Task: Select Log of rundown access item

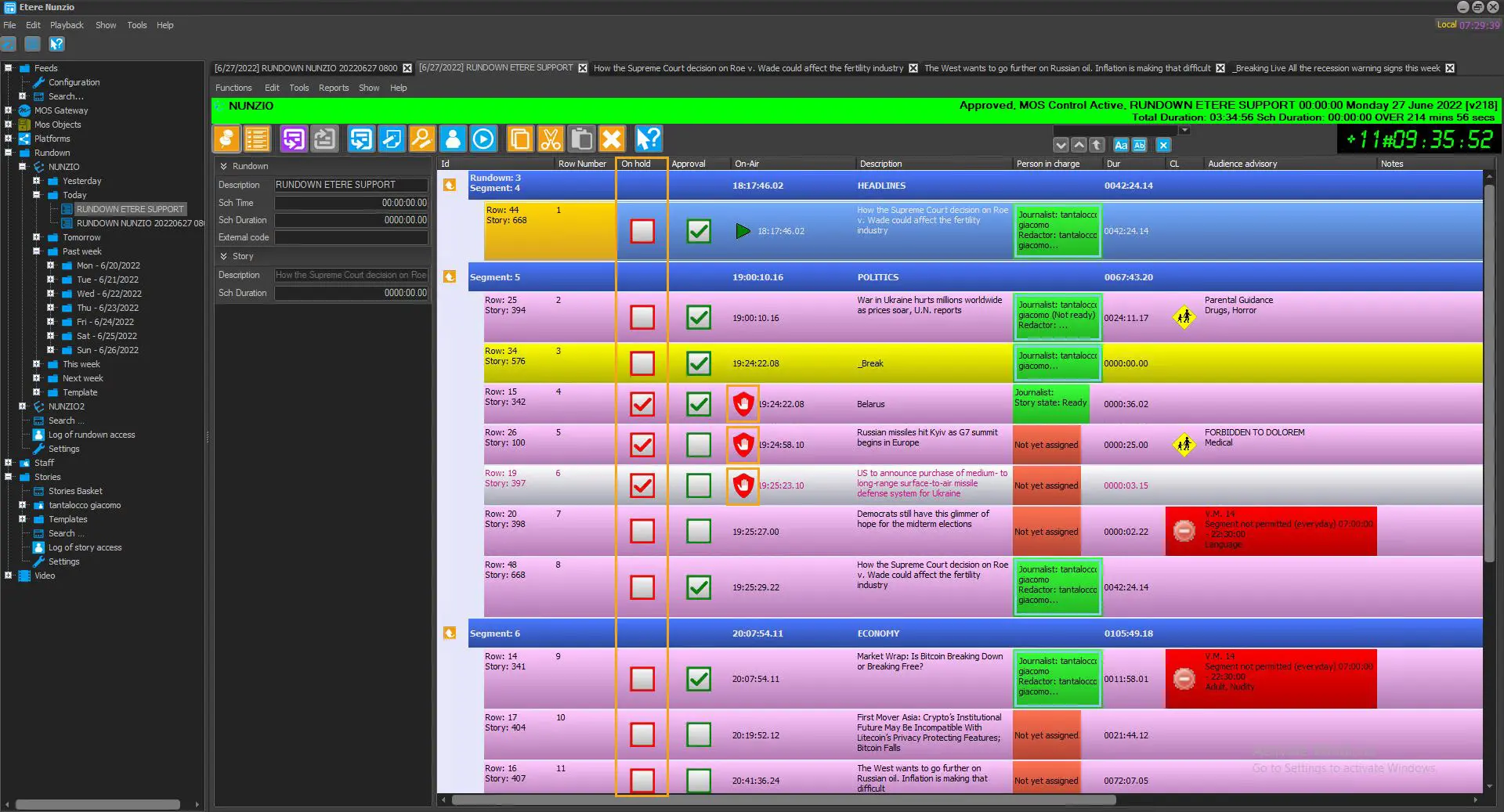Action: [x=92, y=435]
